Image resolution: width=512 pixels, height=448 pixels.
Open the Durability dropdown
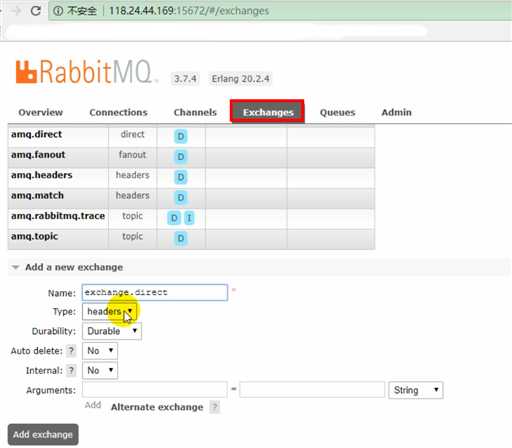[x=112, y=331]
